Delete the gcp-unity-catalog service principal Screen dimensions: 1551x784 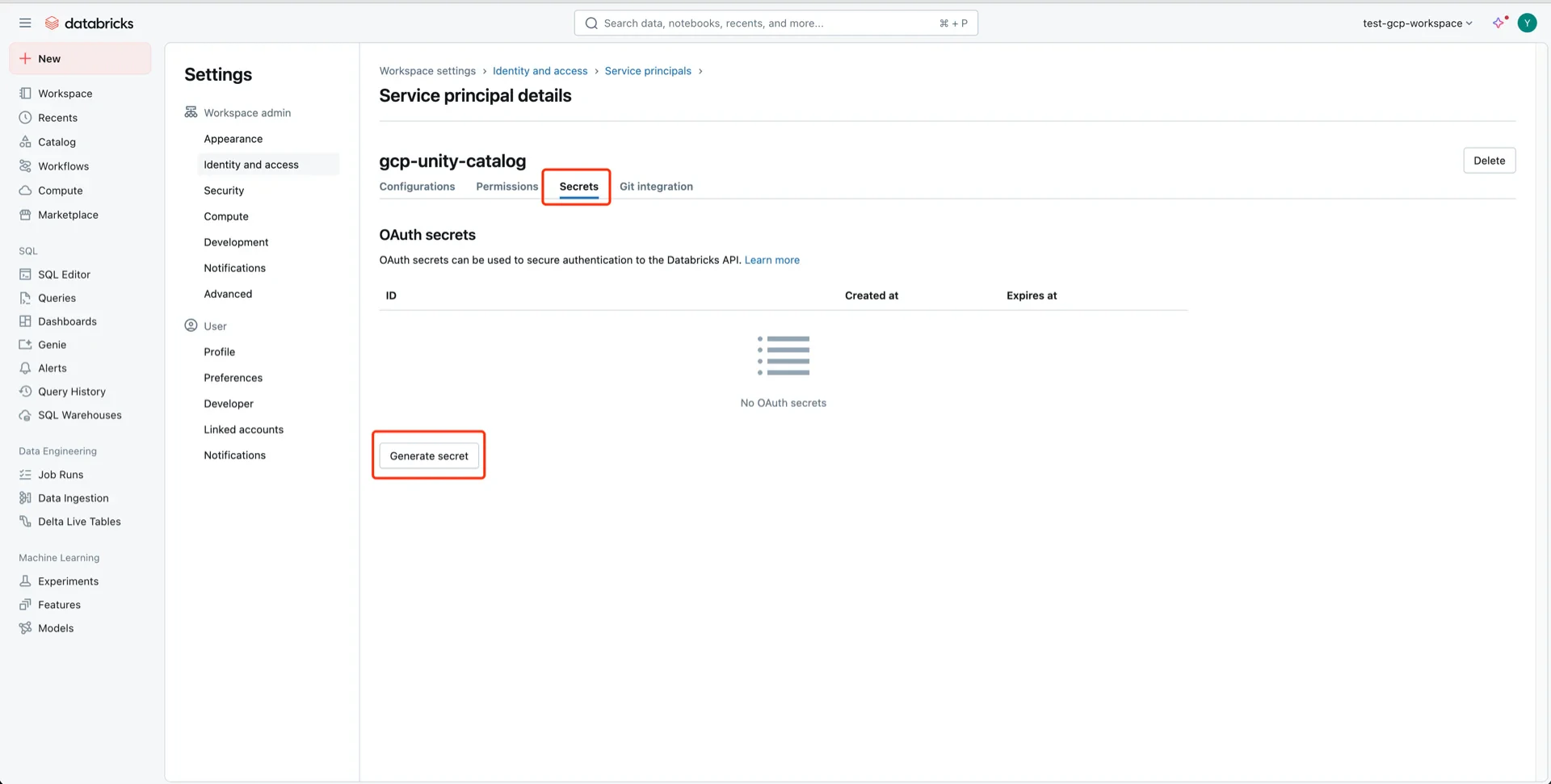pyautogui.click(x=1489, y=161)
